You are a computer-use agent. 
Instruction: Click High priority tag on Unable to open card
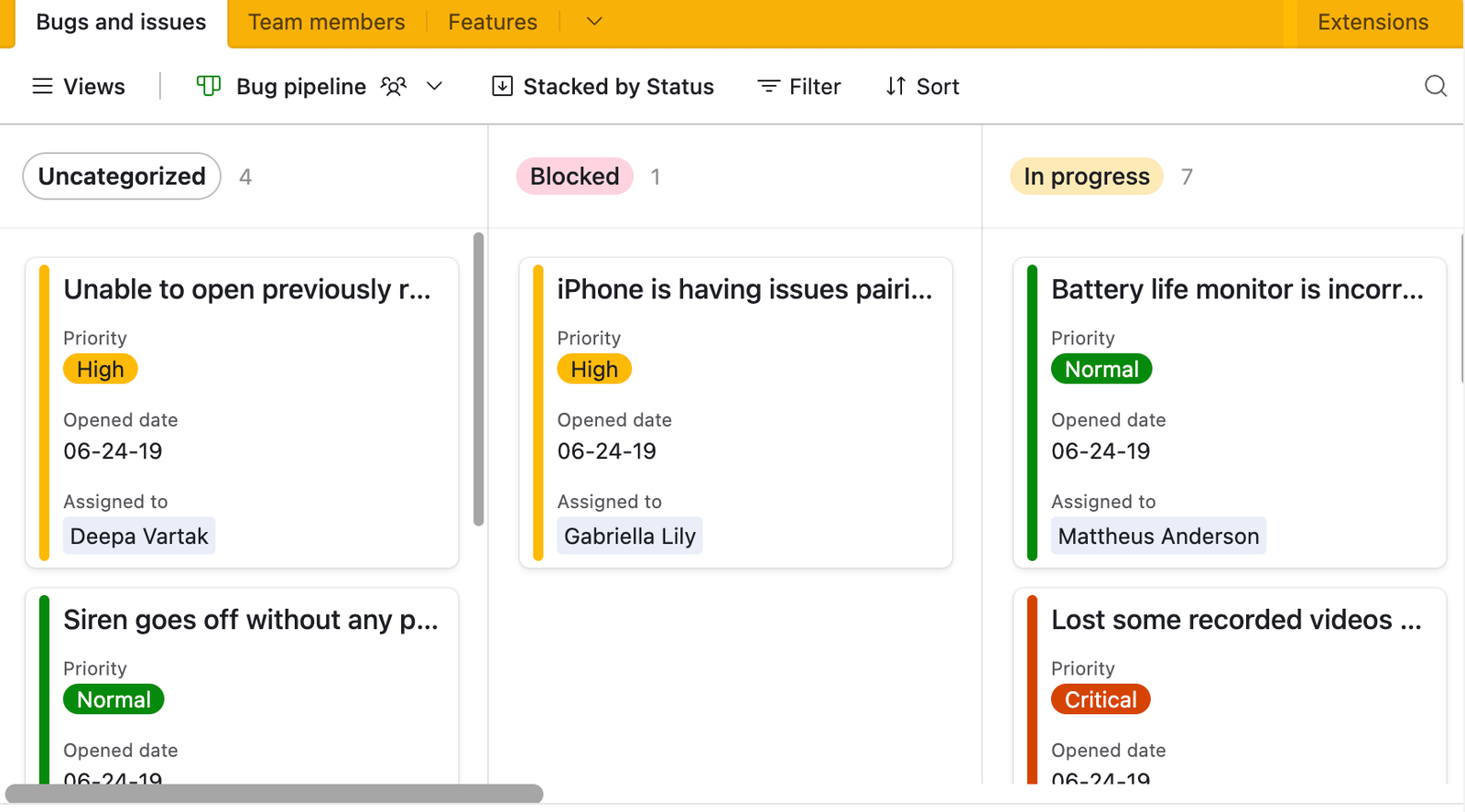click(101, 369)
